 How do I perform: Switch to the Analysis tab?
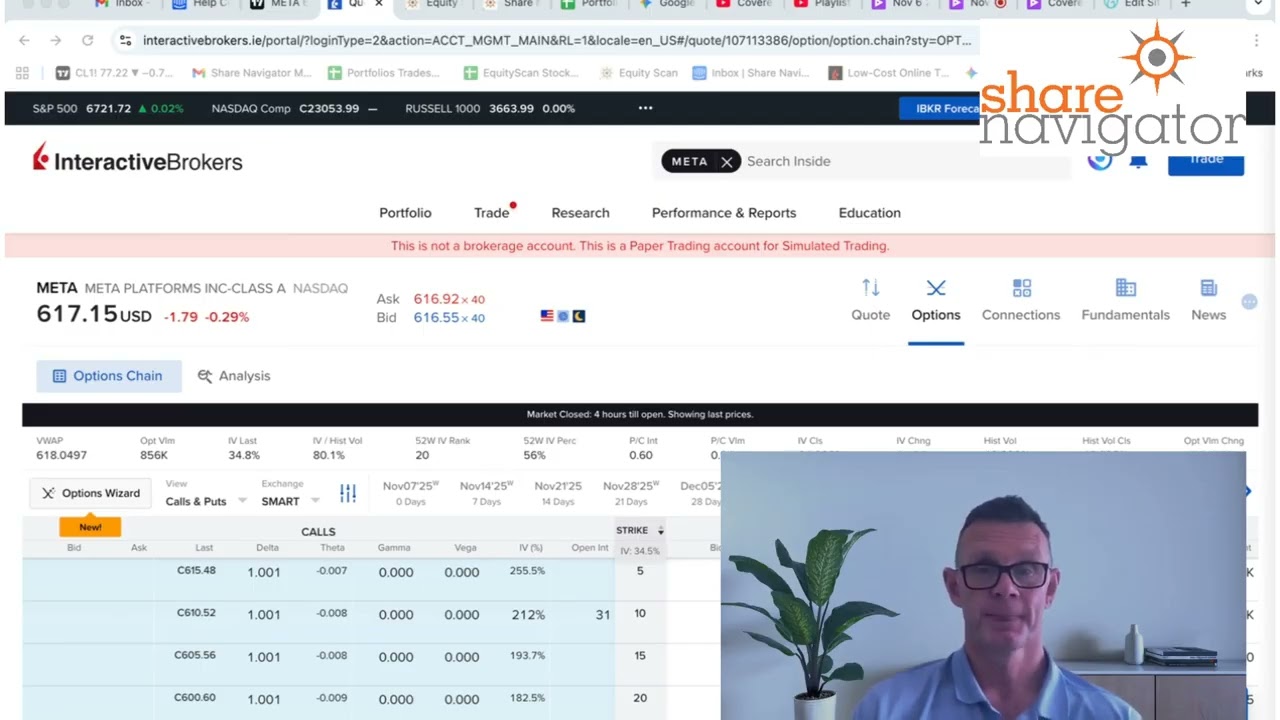234,376
